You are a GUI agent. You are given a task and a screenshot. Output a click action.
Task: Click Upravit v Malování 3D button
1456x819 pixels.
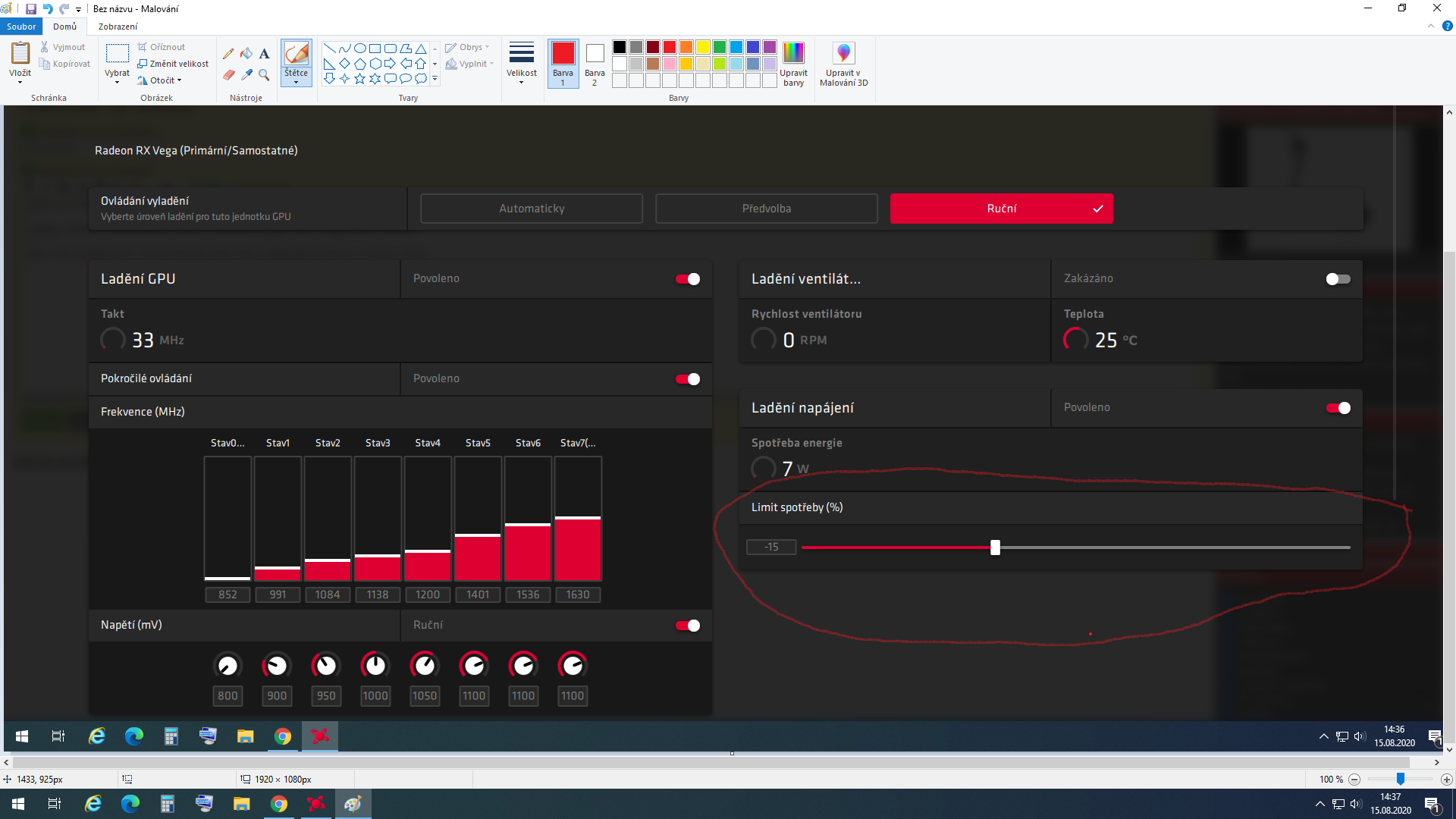point(844,64)
